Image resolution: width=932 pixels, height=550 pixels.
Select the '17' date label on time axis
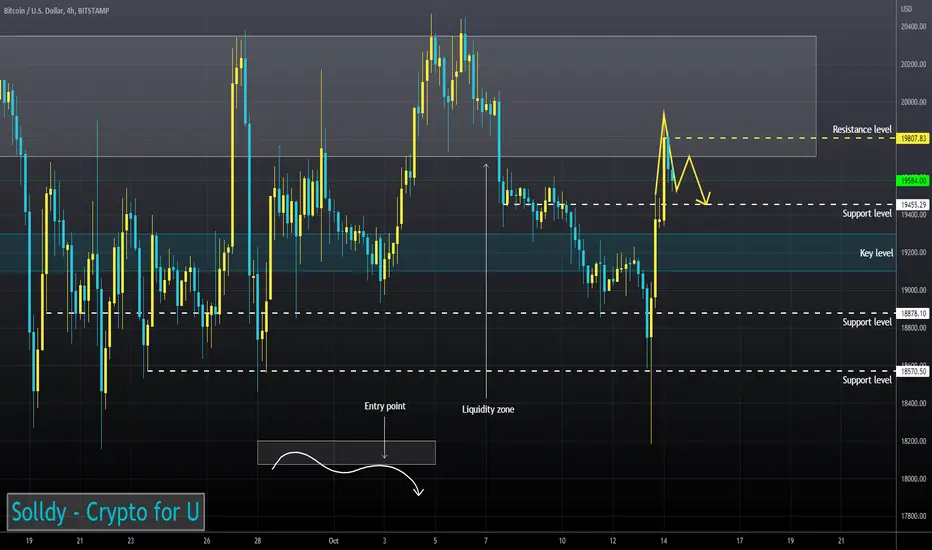click(739, 541)
